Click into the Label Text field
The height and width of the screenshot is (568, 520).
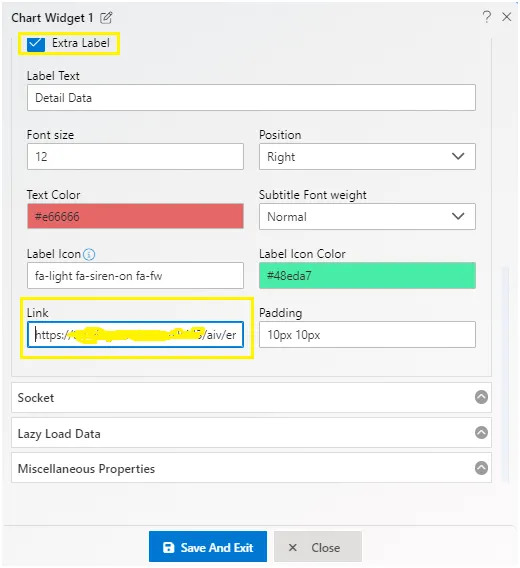(251, 97)
